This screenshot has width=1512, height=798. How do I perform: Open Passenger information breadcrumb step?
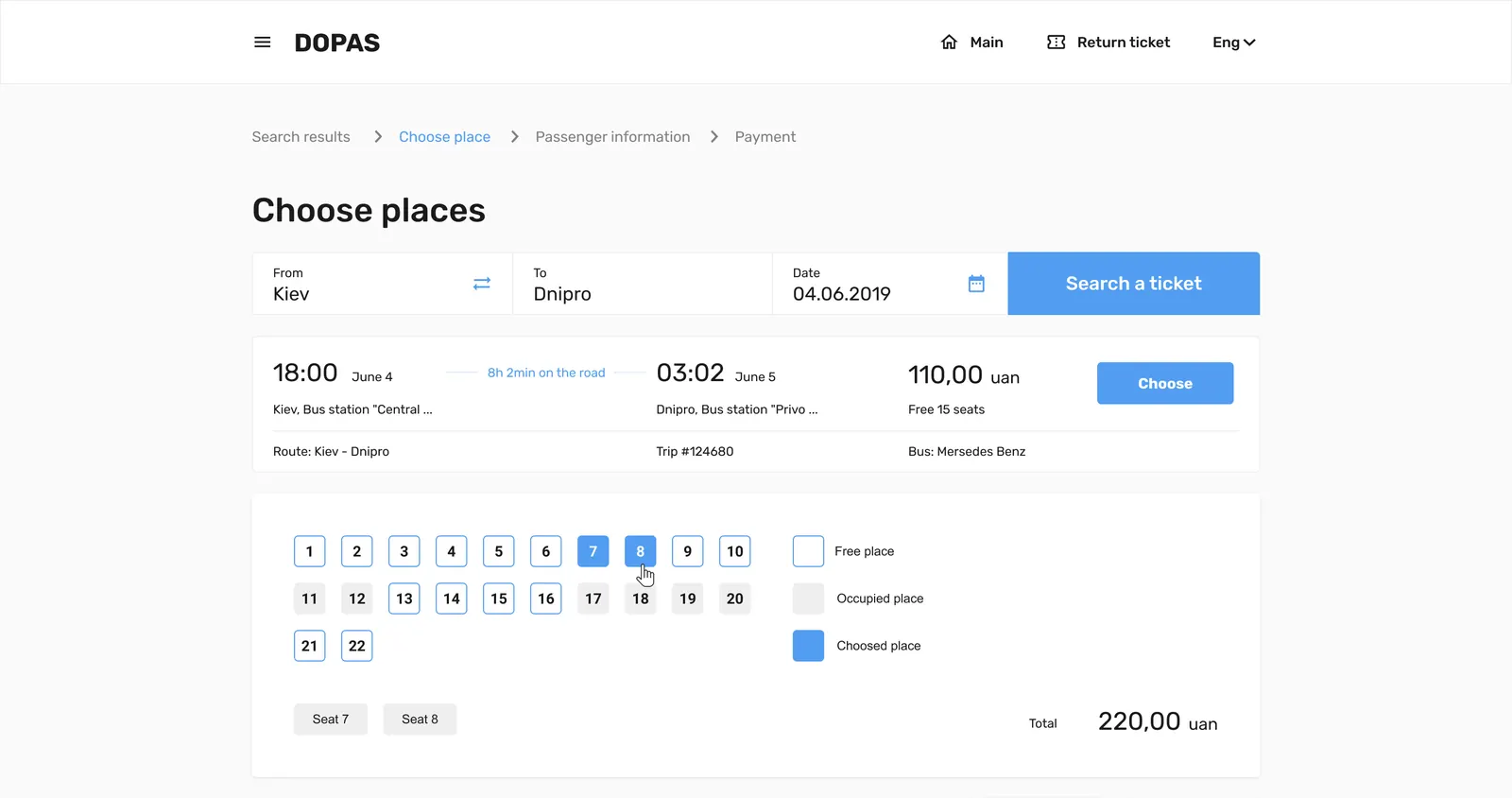pos(612,137)
